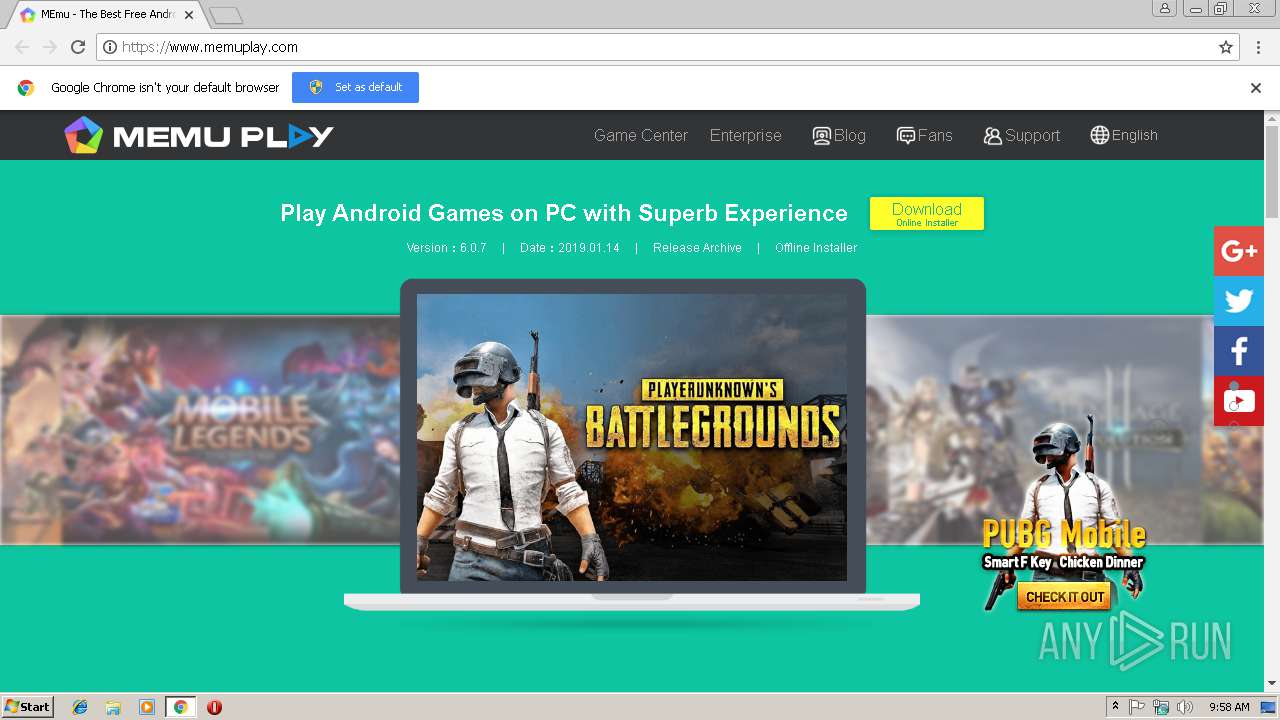Click the PUBG Battlegrounds laptop screen image

coord(632,437)
